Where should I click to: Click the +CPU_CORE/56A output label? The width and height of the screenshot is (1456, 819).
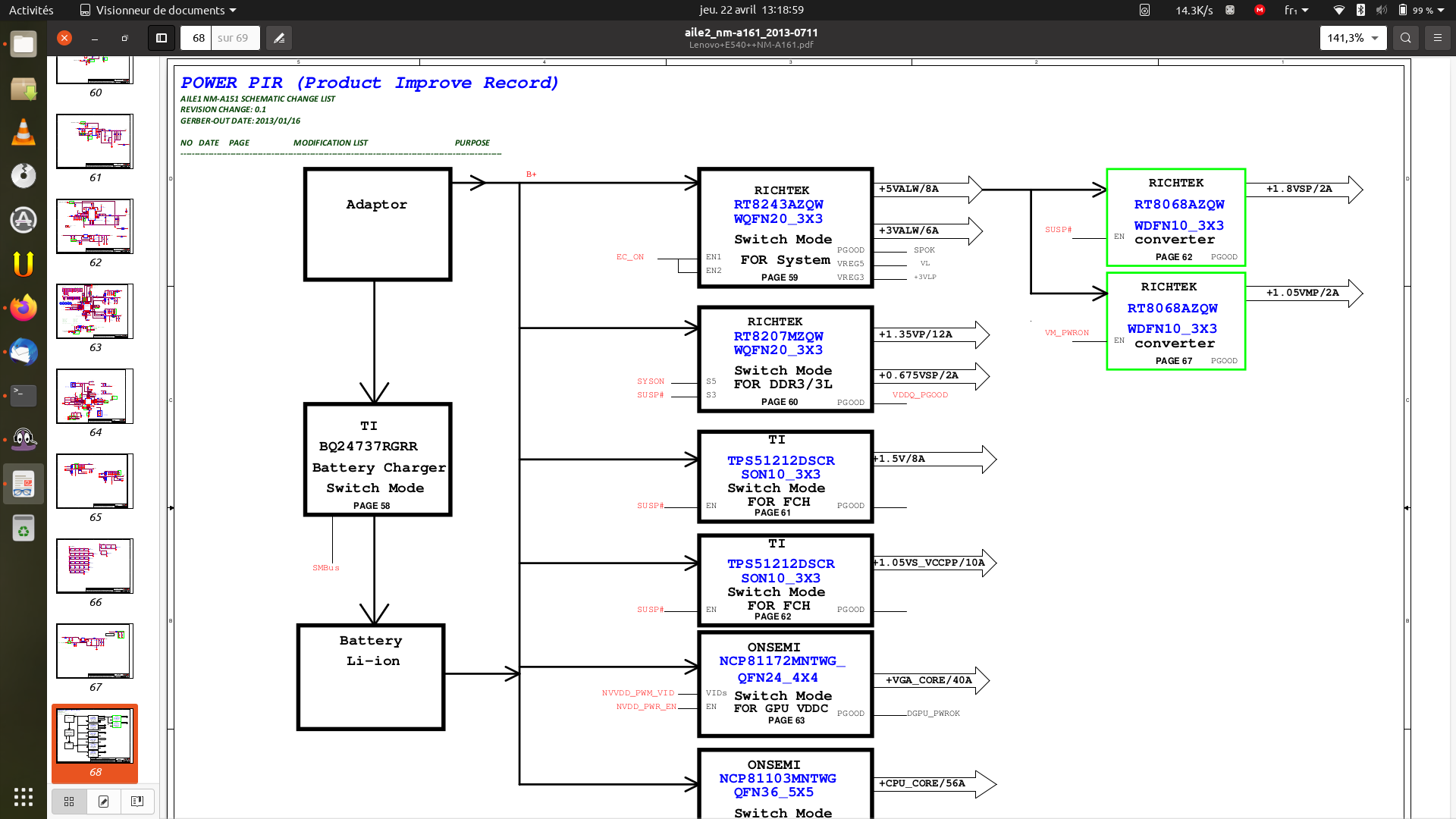pyautogui.click(x=922, y=783)
